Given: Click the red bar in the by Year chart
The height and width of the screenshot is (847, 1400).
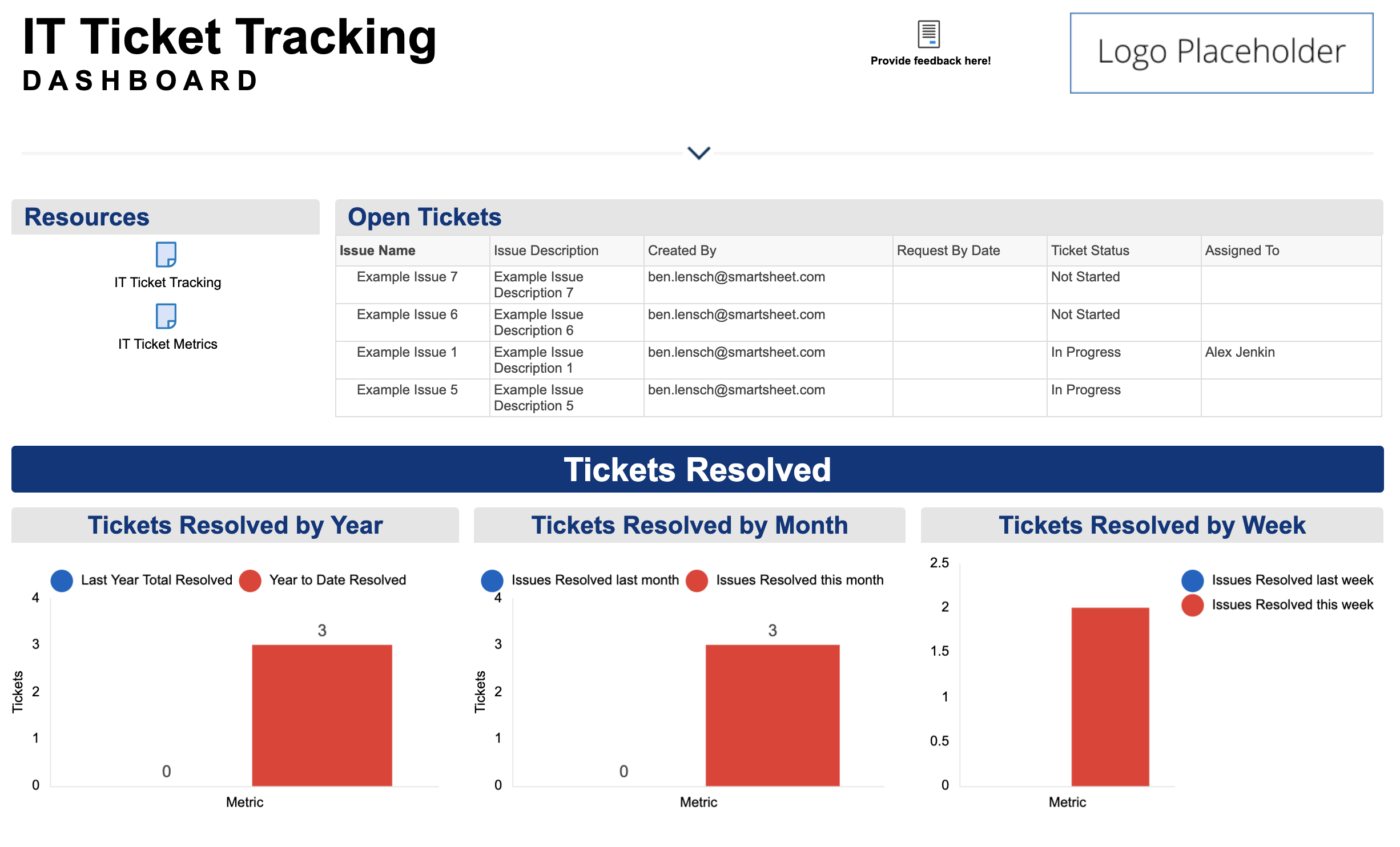Looking at the screenshot, I should tap(322, 715).
